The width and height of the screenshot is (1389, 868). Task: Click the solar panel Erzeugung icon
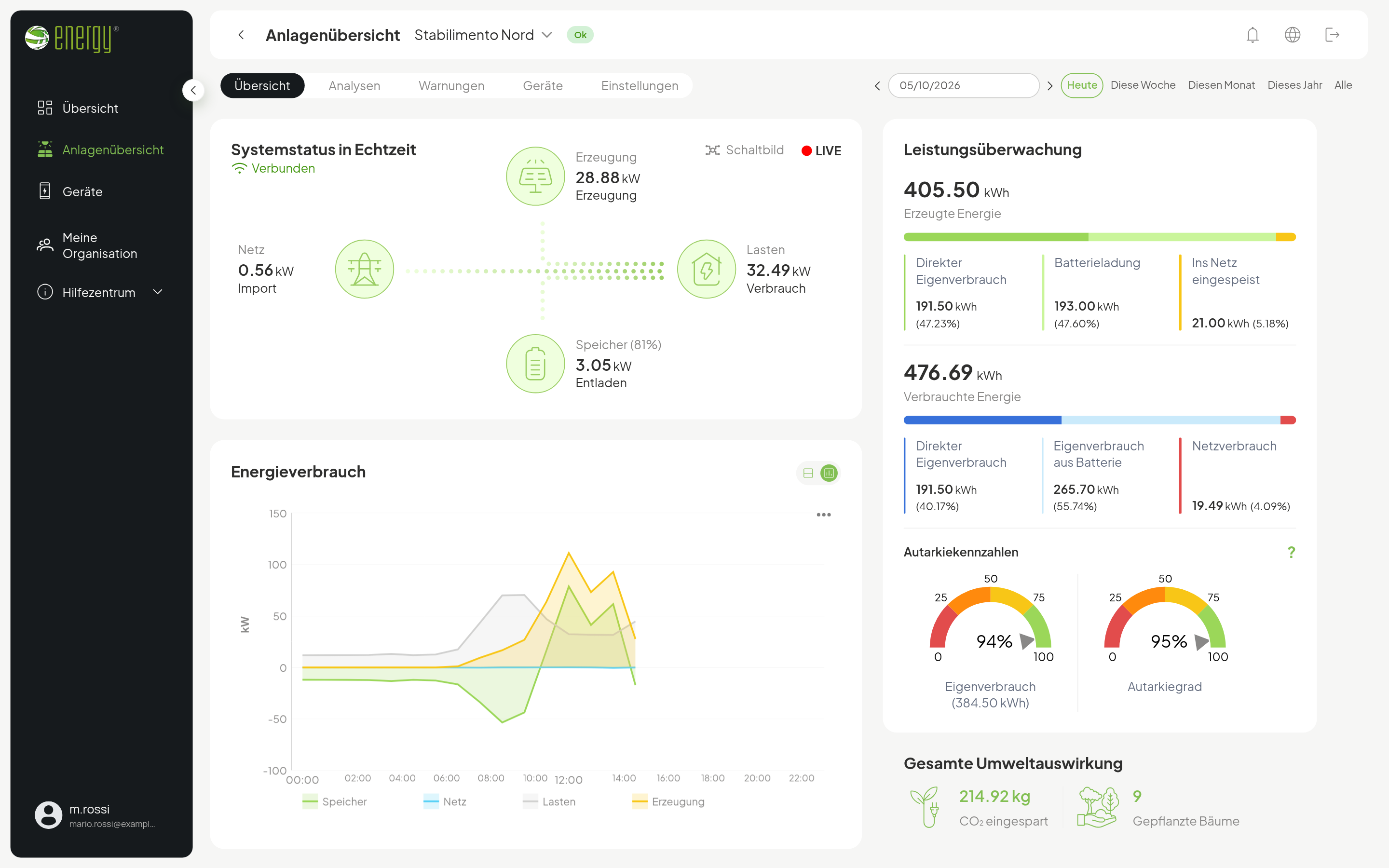[535, 176]
